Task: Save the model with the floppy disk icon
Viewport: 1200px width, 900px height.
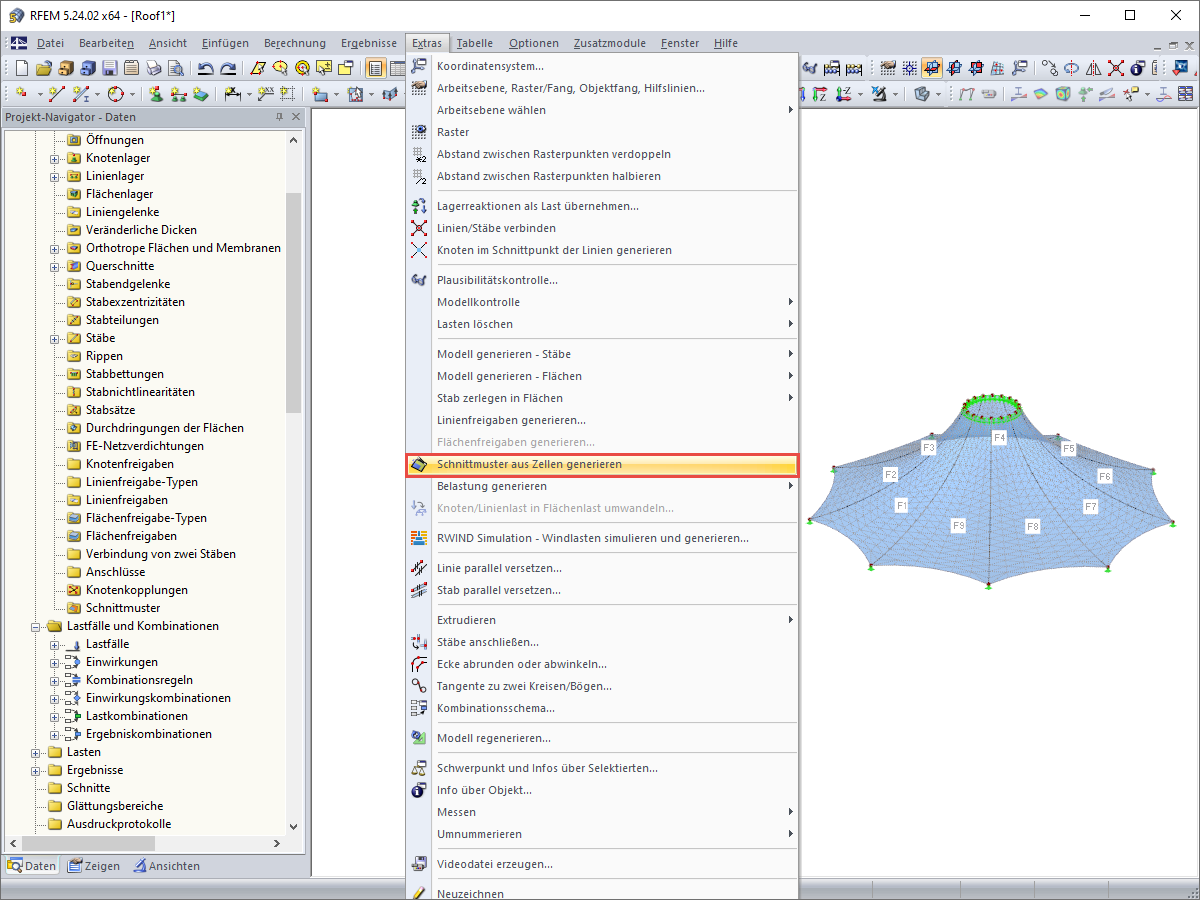Action: click(x=110, y=68)
